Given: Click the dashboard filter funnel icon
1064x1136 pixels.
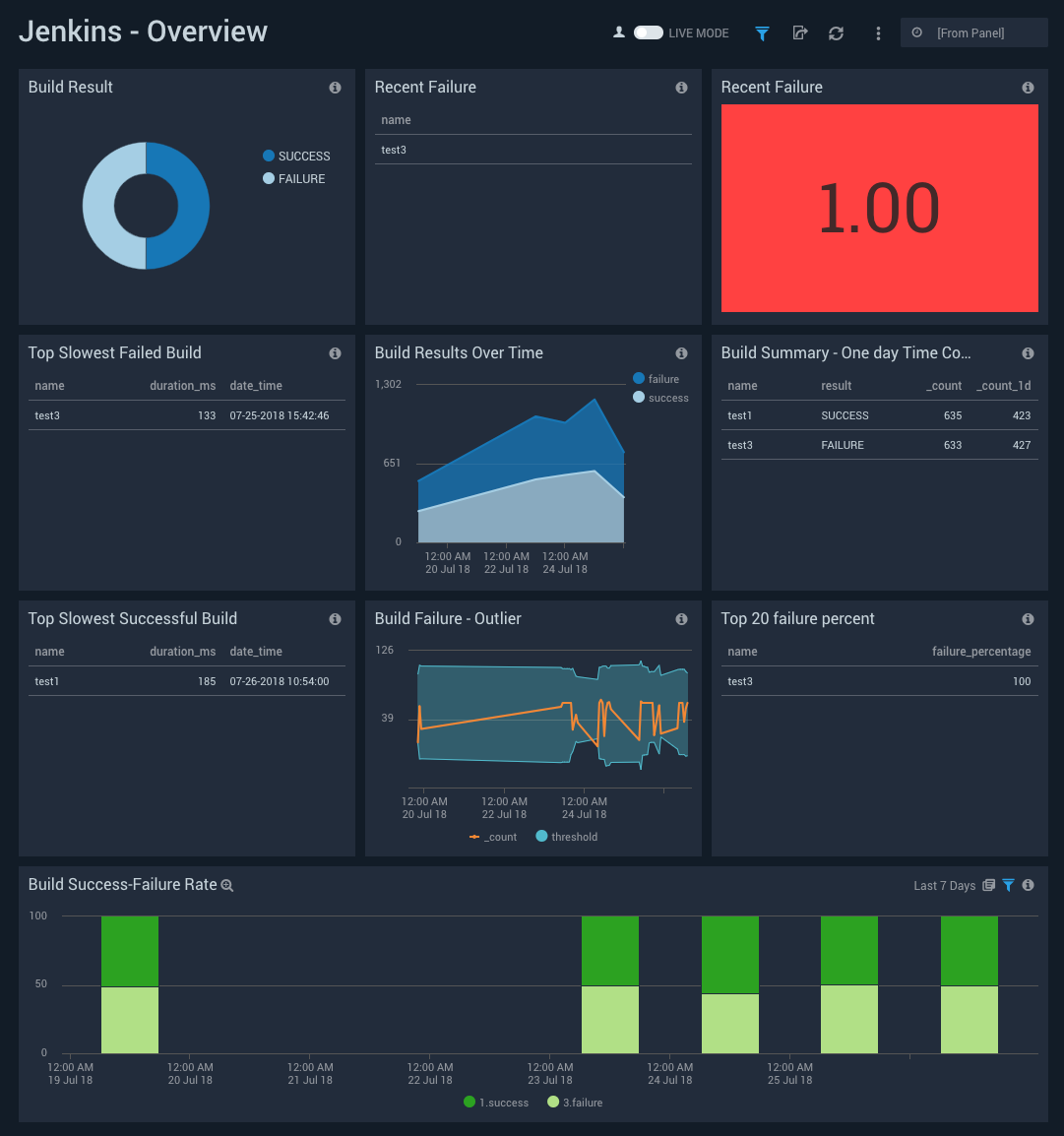Looking at the screenshot, I should 762,33.
